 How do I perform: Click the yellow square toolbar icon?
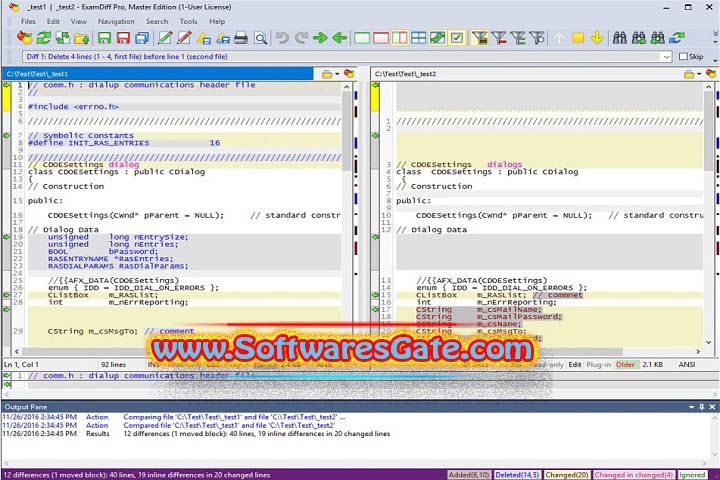click(578, 38)
